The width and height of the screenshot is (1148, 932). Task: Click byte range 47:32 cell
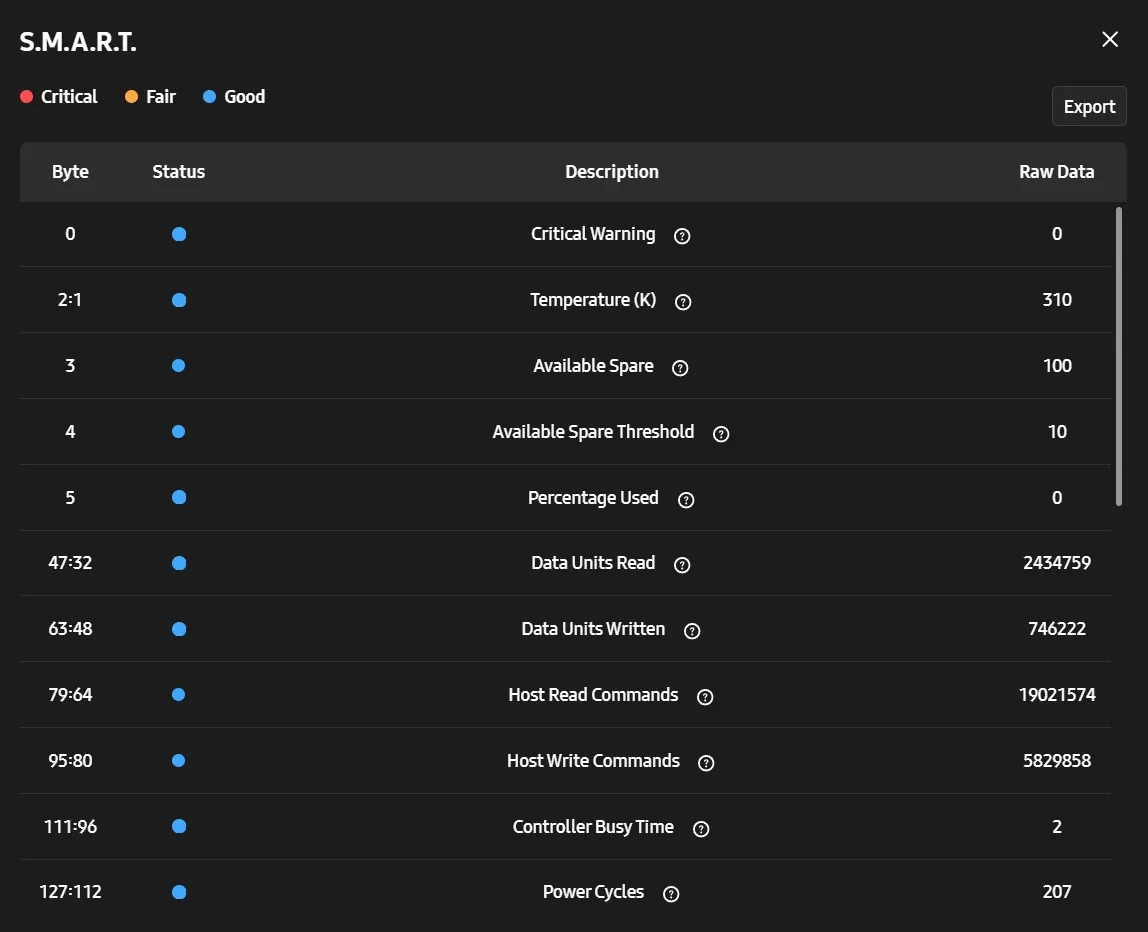[x=70, y=562]
